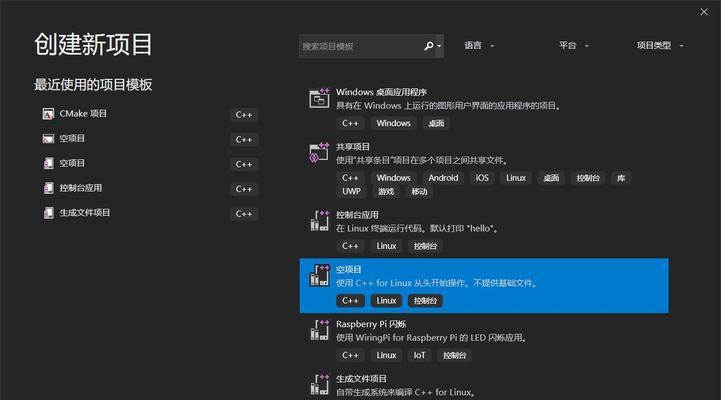Click the C++ tag next to recent 生成文件项目
The image size is (721, 400).
(244, 214)
